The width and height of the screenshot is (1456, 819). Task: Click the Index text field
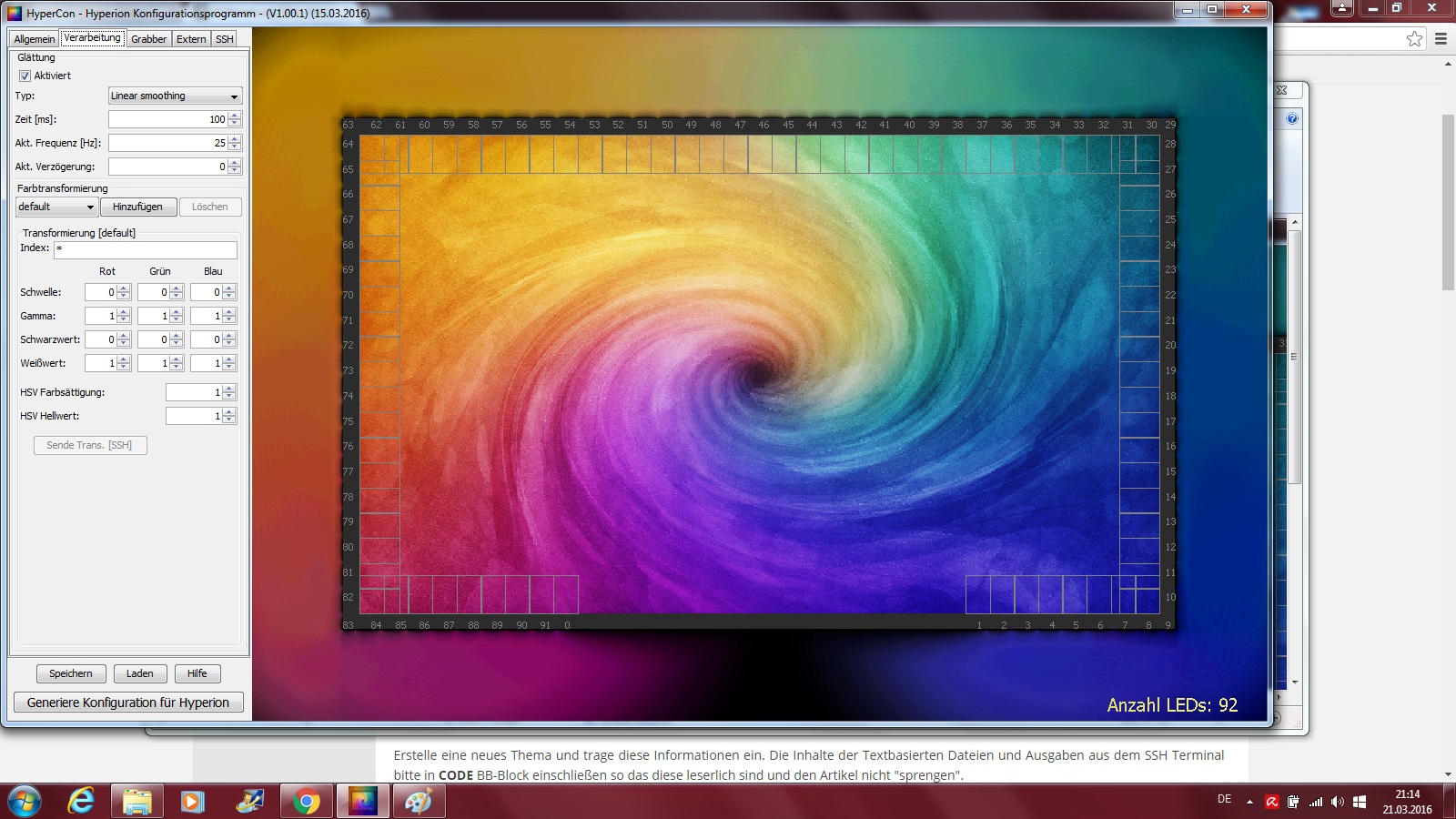146,249
